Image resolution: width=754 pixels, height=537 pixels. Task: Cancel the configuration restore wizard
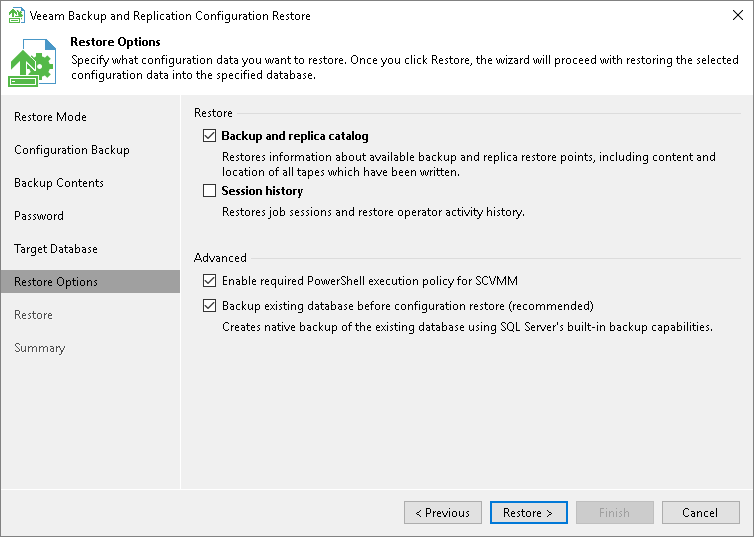pos(700,513)
